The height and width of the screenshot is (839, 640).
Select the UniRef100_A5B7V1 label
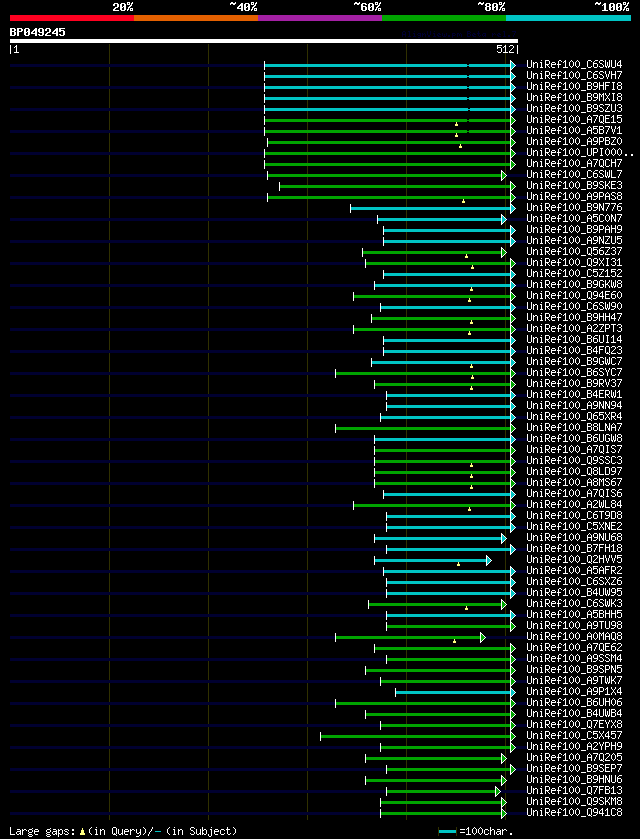click(574, 131)
